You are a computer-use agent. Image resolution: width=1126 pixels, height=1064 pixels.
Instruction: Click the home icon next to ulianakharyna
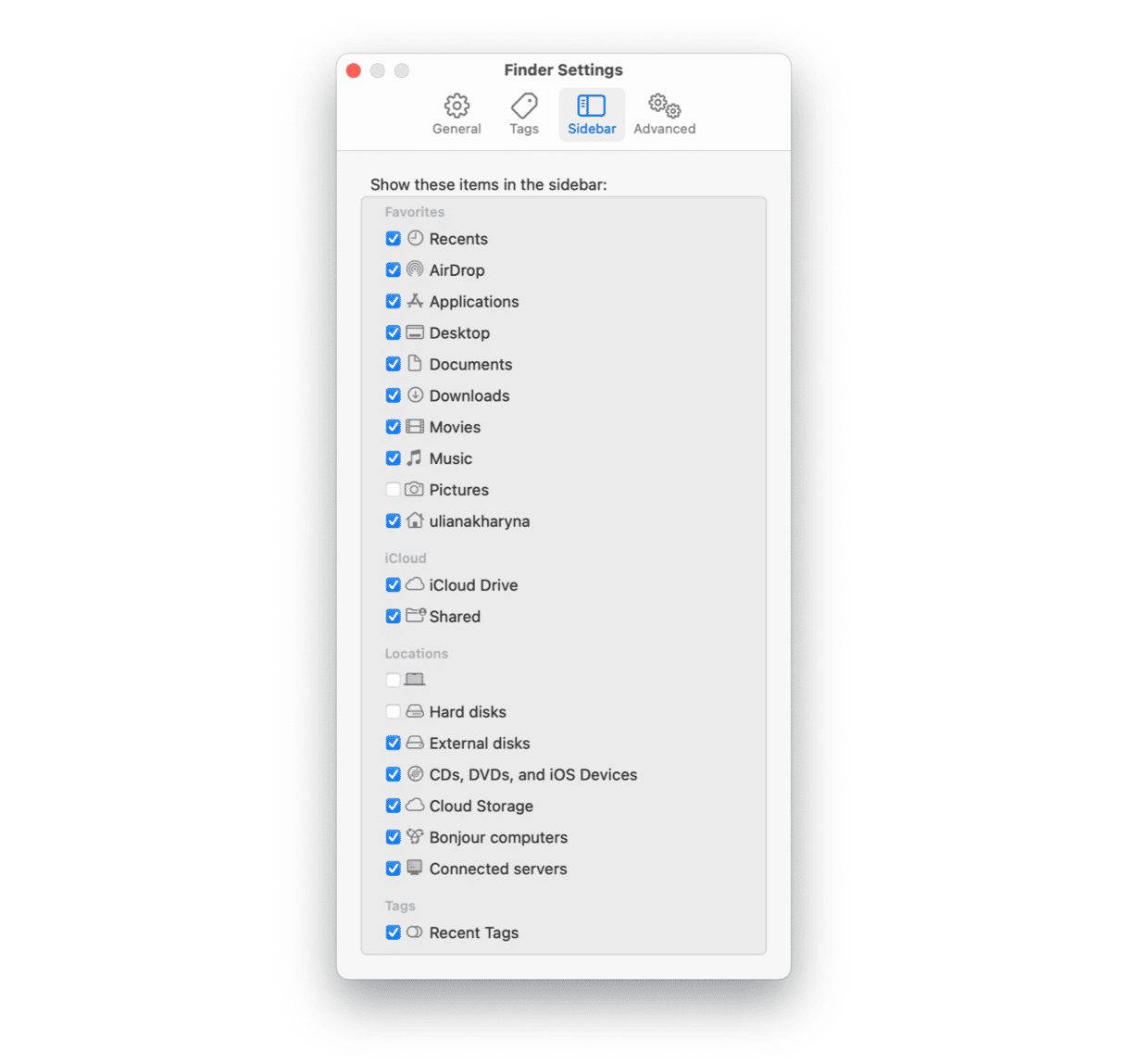pos(415,520)
